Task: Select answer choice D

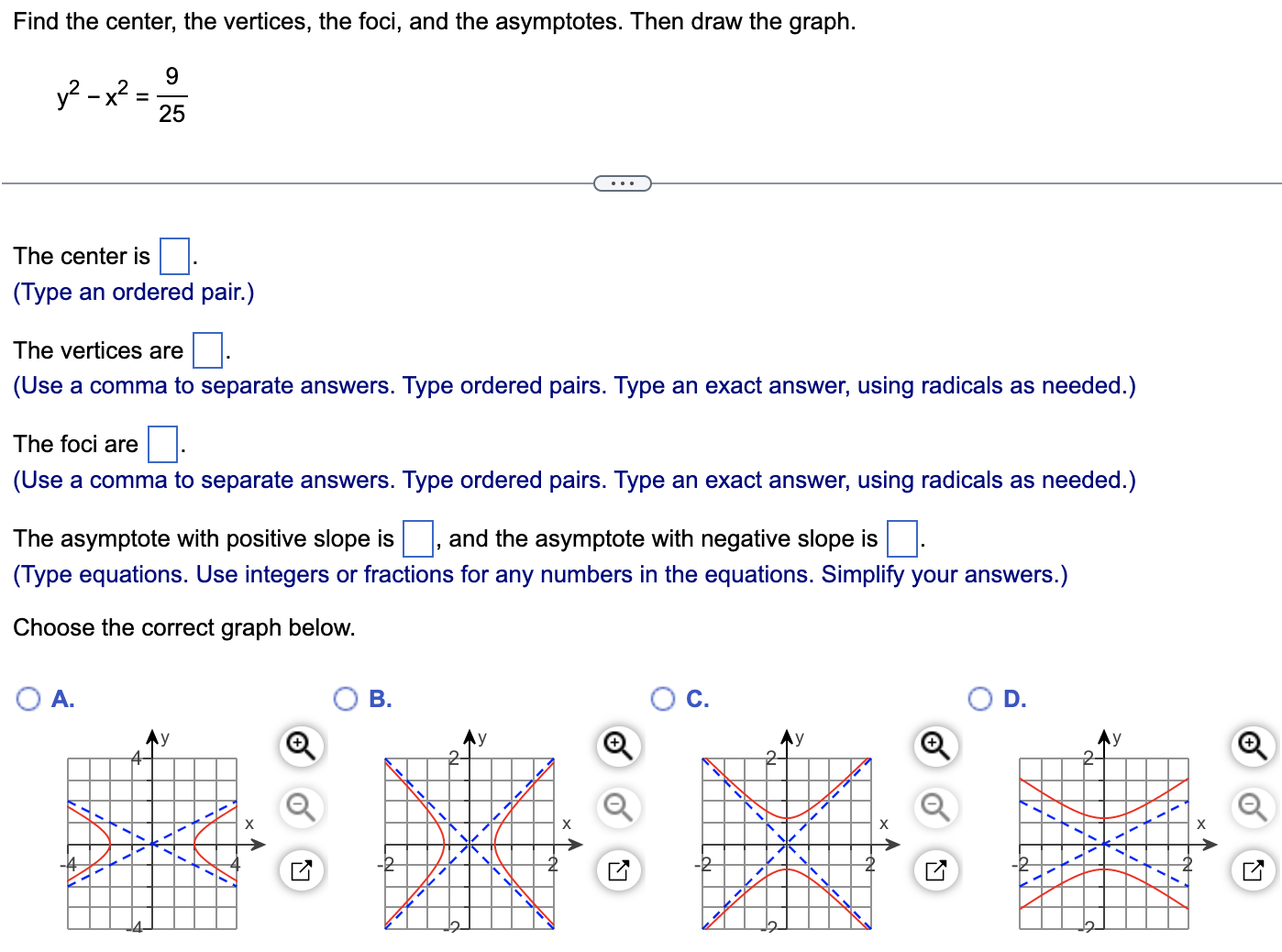Action: click(x=979, y=699)
